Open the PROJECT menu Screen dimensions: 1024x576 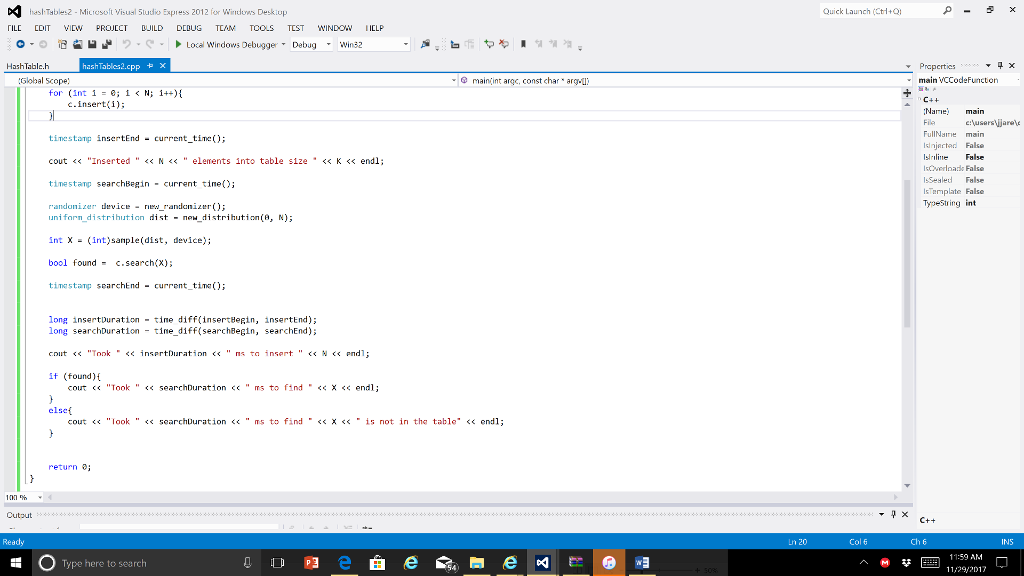112,28
